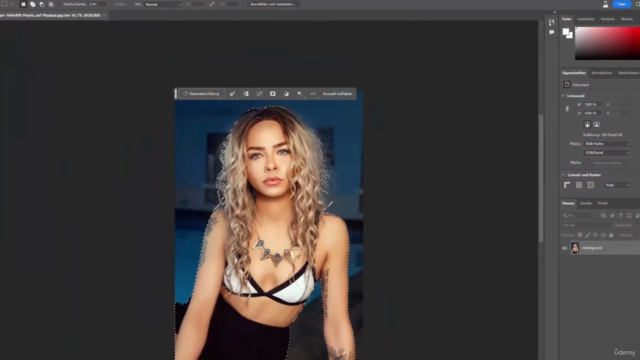The width and height of the screenshot is (640, 360).
Task: Click the brush edit-selection icon in the contextual task bar
Action: [232, 94]
